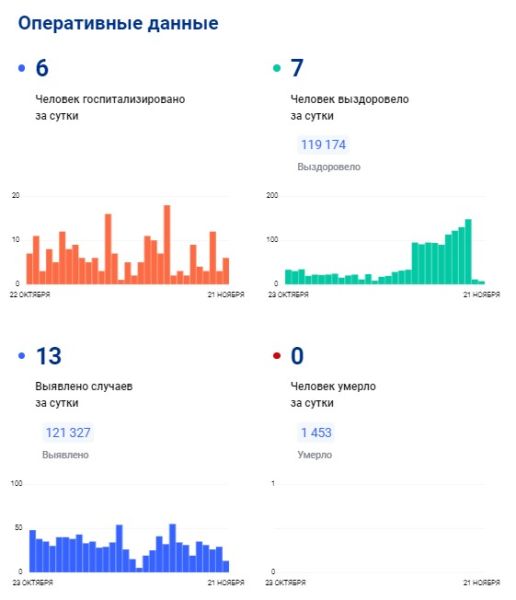This screenshot has width=516, height=600.
Task: Click the 'Оперативные данные' heading
Action: 118,23
